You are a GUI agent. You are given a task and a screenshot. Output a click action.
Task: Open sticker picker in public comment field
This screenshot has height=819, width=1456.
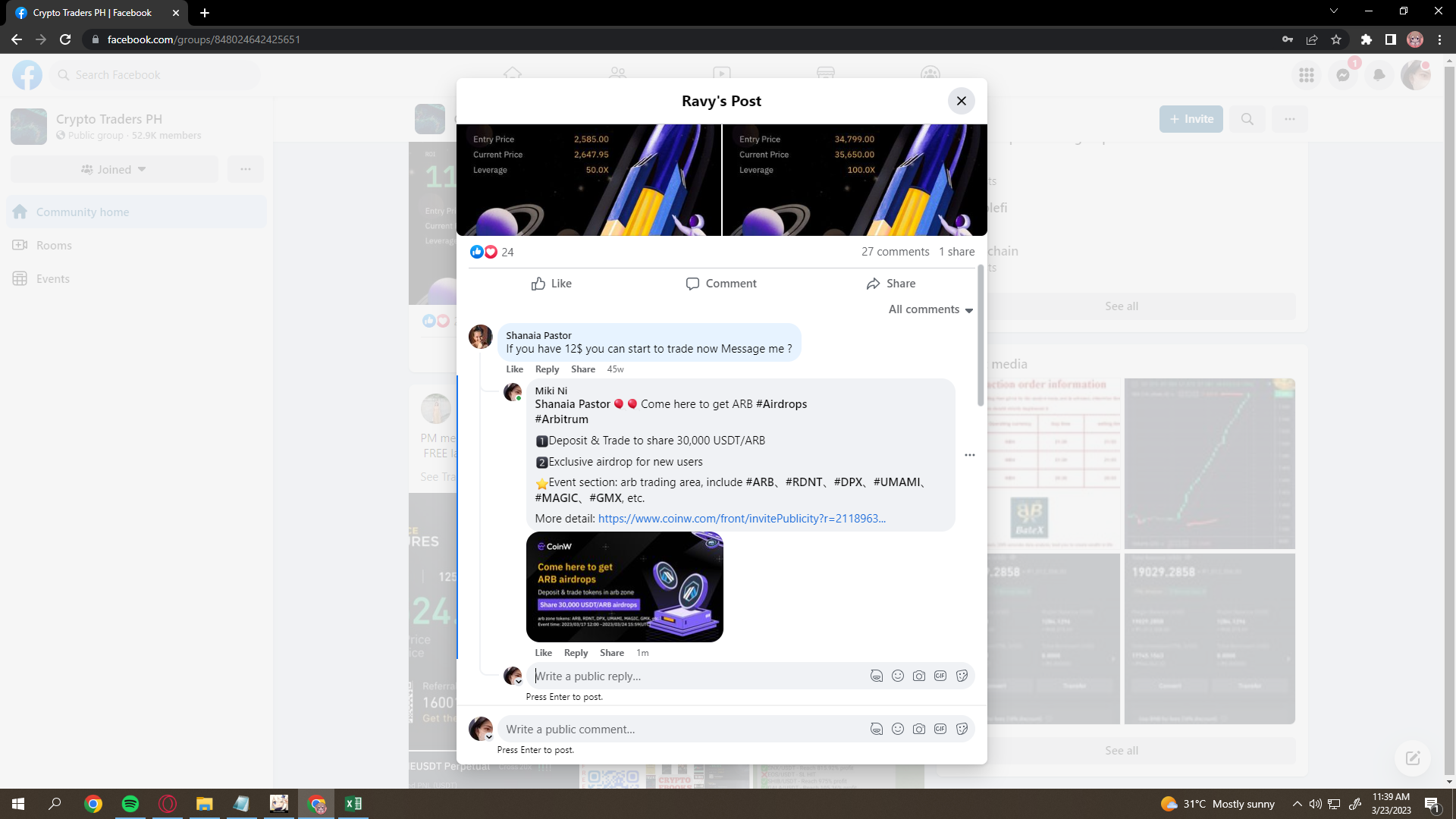coord(962,729)
